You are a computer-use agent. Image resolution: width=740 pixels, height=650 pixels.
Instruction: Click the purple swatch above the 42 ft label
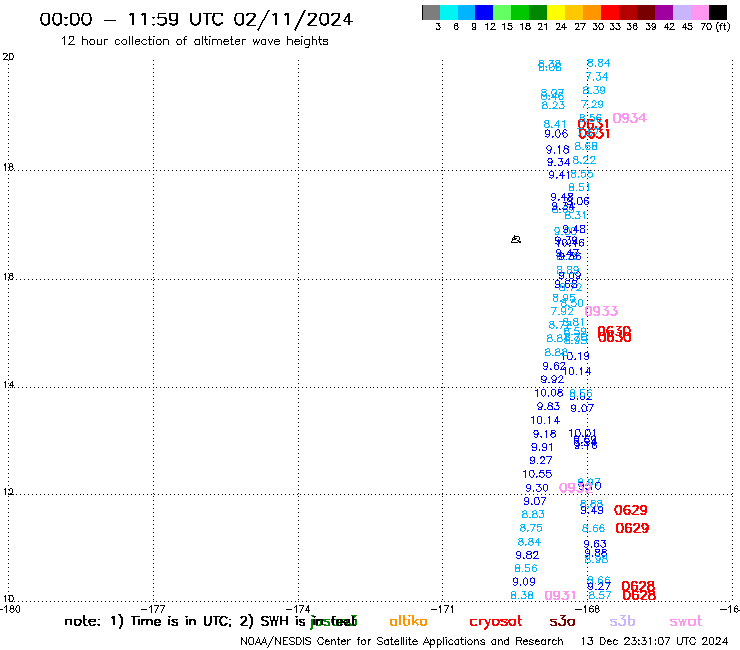(664, 12)
